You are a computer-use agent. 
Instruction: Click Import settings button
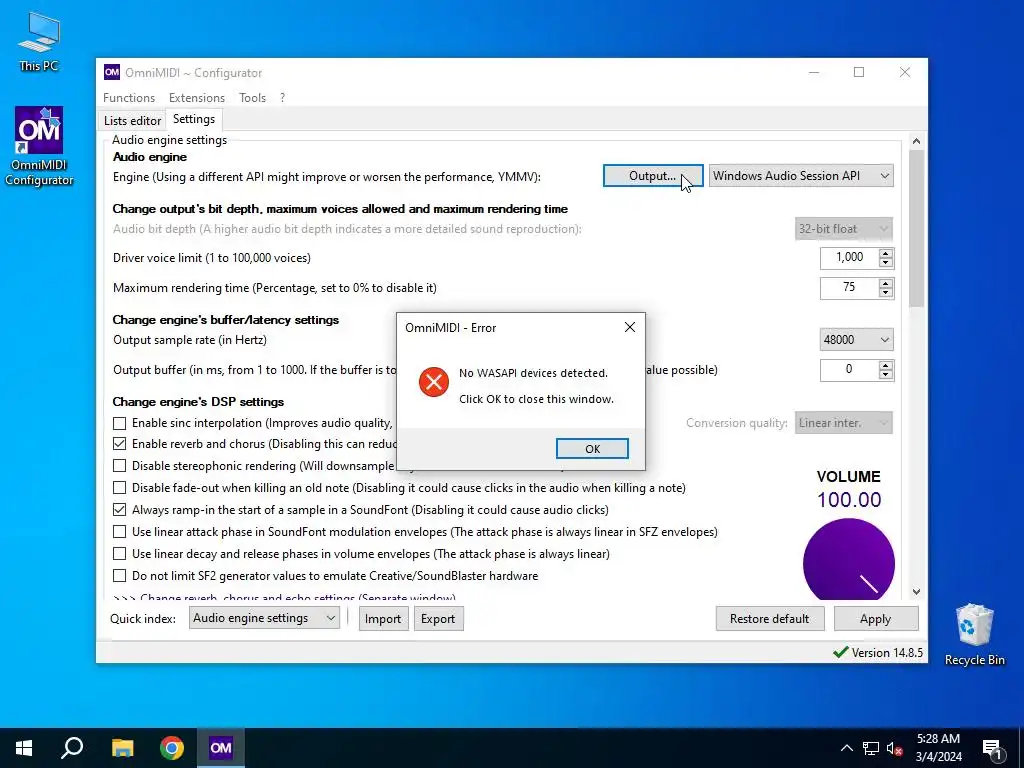point(383,618)
